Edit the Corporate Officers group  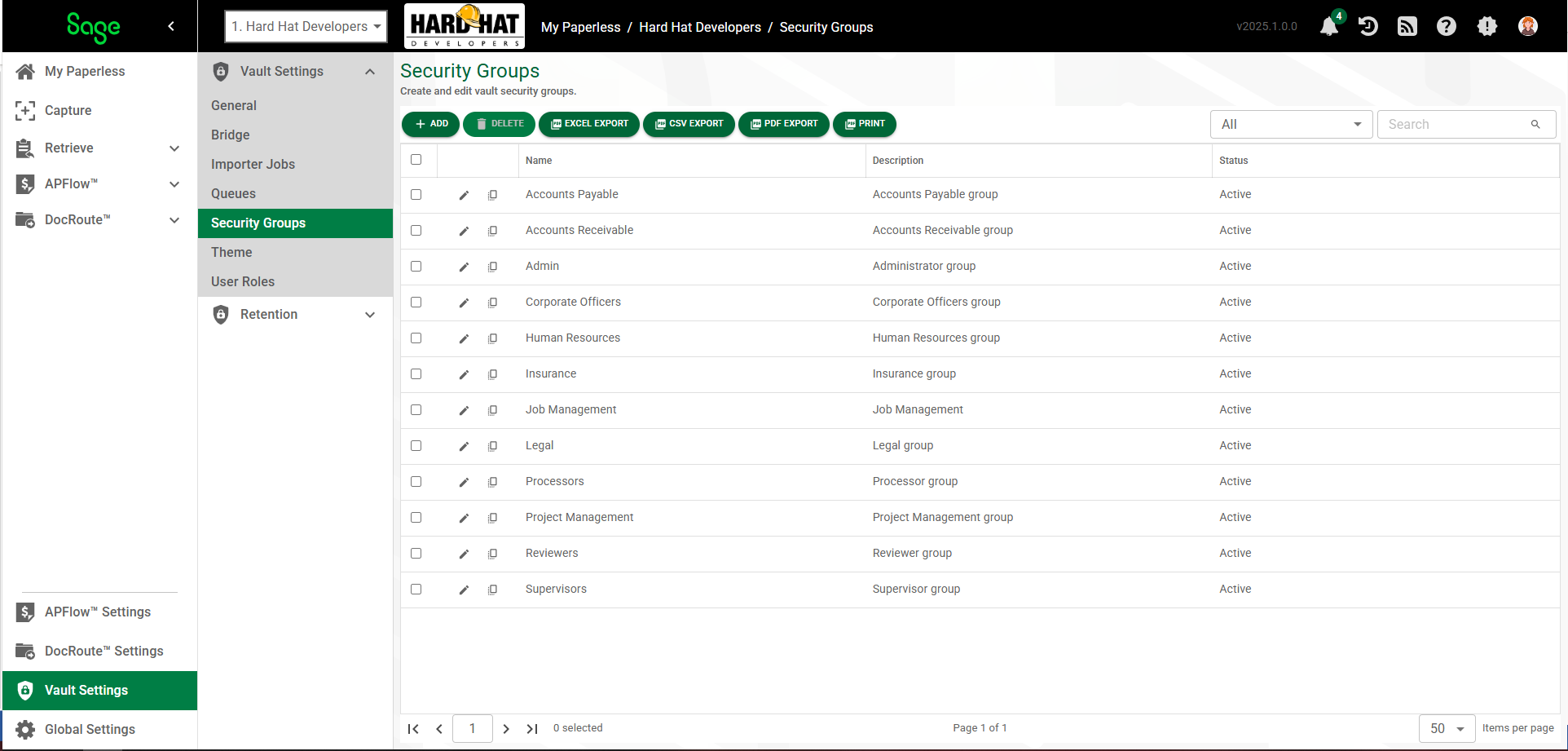pyautogui.click(x=464, y=303)
